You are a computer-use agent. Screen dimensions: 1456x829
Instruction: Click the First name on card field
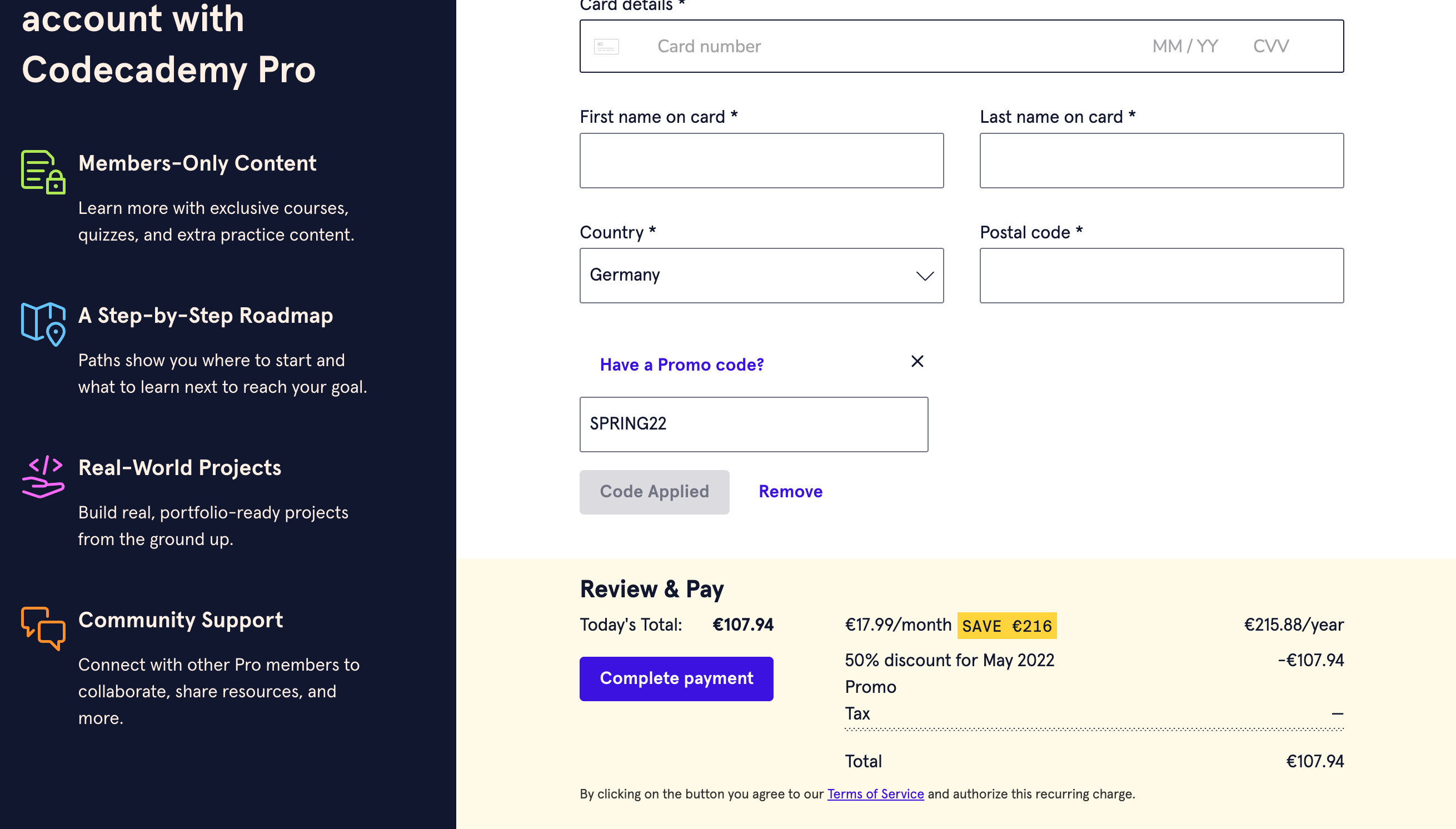(x=761, y=161)
